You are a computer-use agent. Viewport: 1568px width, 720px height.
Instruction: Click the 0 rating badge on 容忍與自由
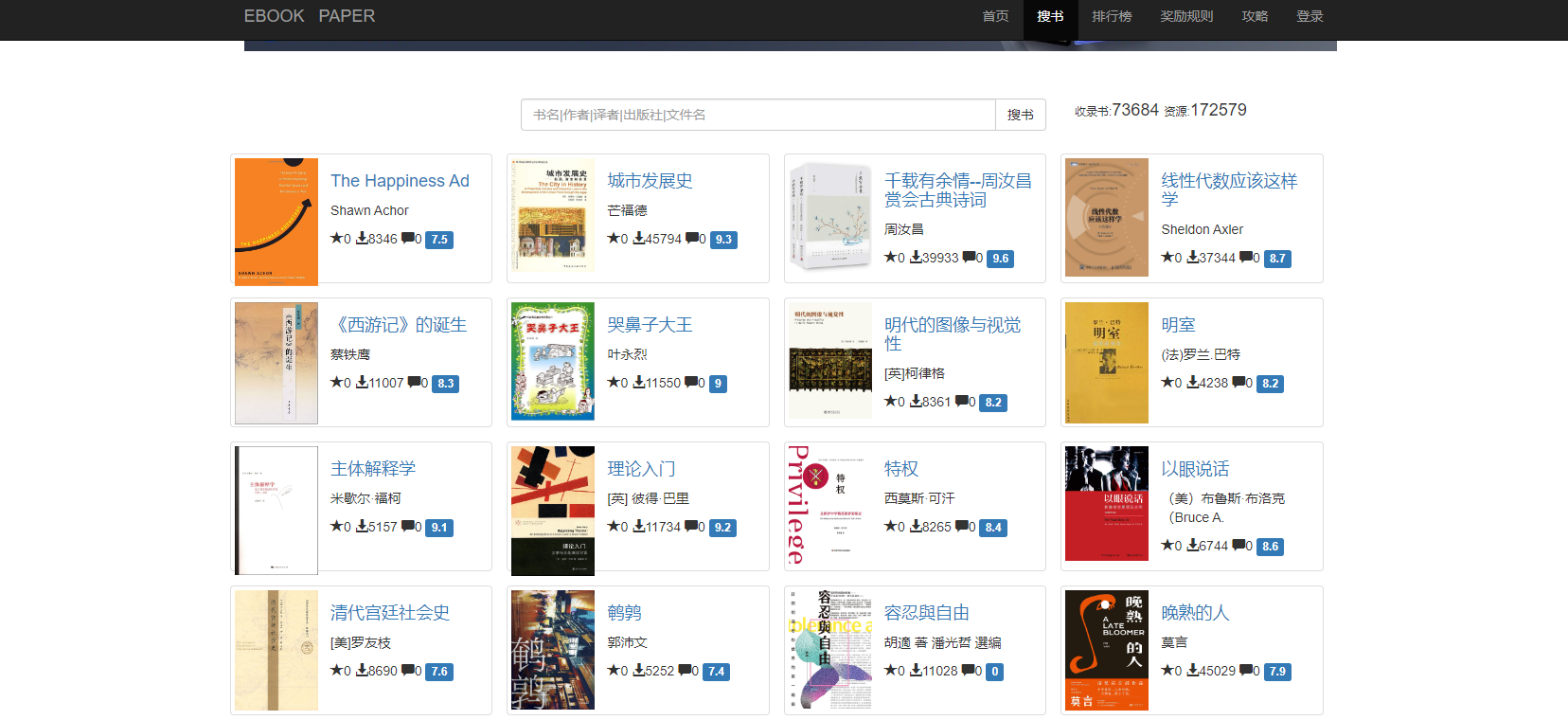[994, 672]
